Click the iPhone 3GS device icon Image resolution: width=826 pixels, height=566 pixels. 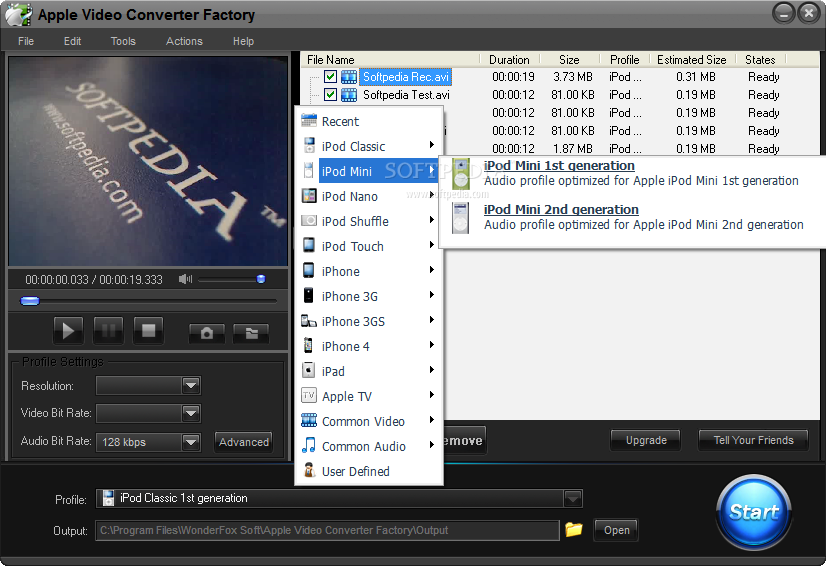pos(309,321)
